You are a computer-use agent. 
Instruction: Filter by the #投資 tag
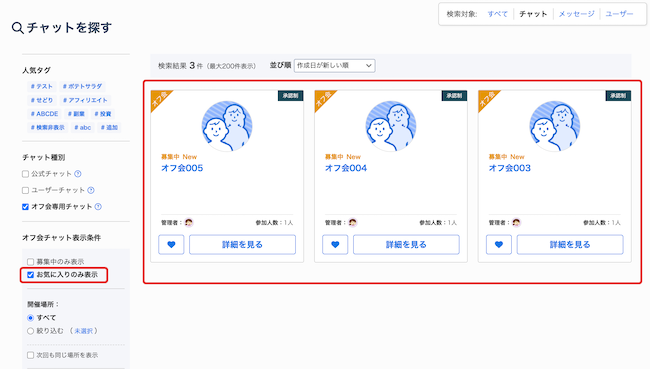[x=103, y=114]
